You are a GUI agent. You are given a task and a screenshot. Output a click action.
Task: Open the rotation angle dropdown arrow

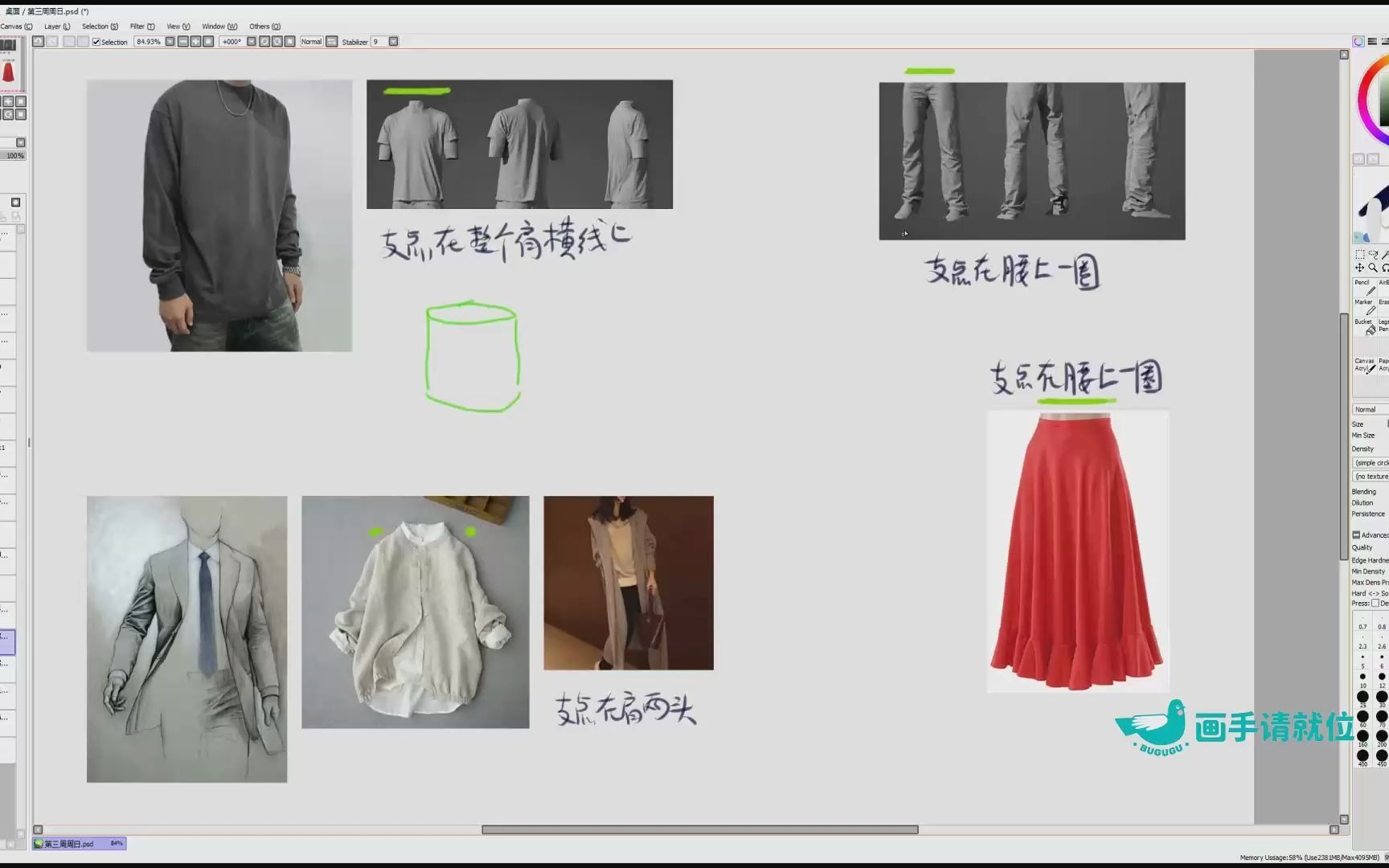pos(251,42)
